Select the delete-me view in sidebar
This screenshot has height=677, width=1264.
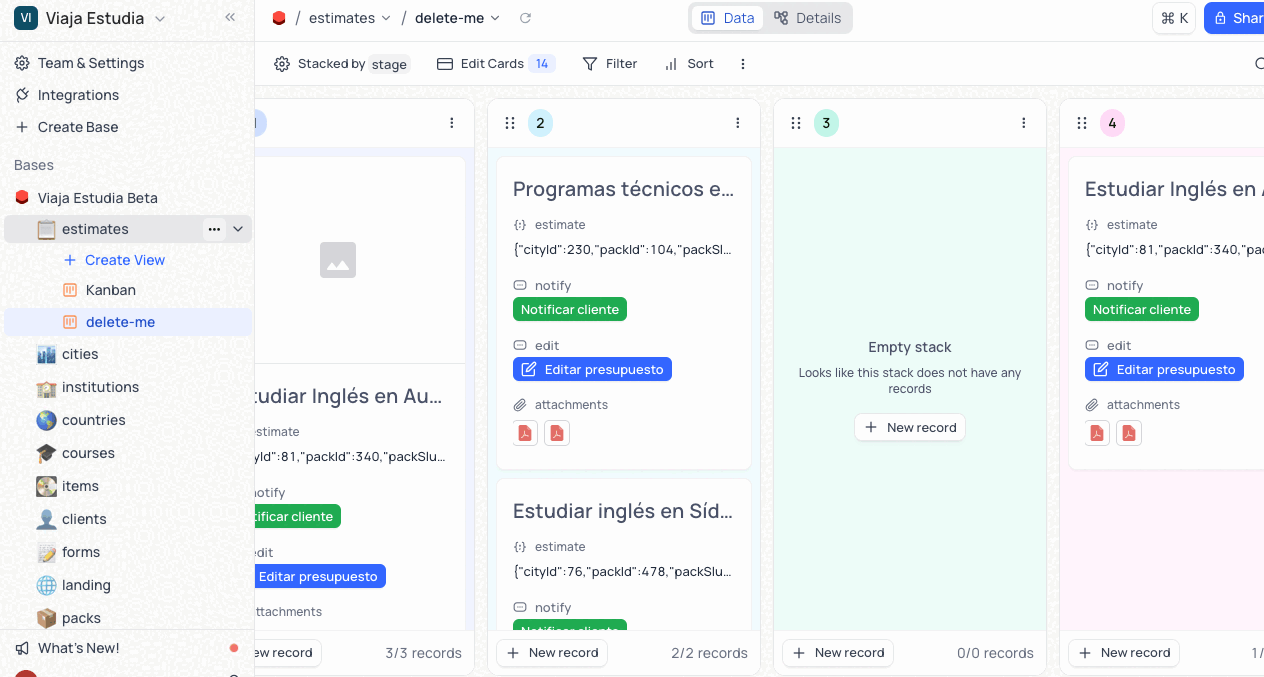[x=120, y=322]
